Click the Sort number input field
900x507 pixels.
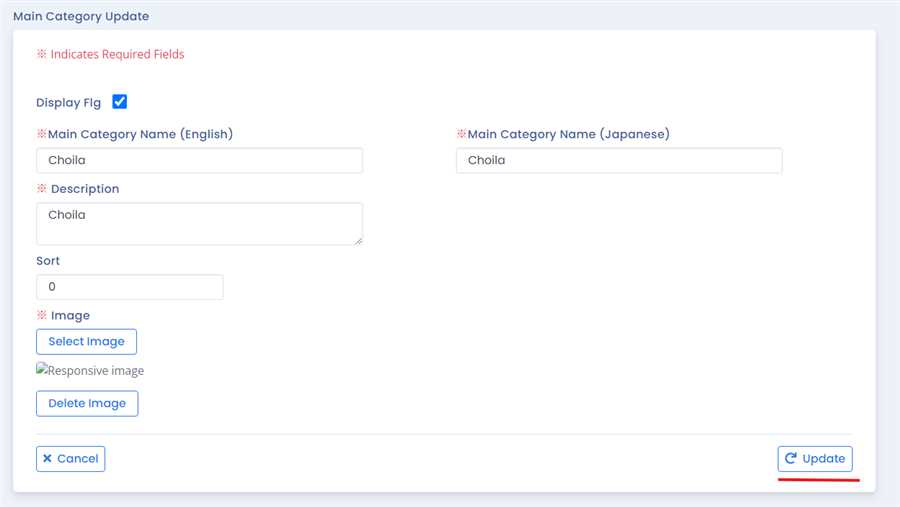point(129,287)
